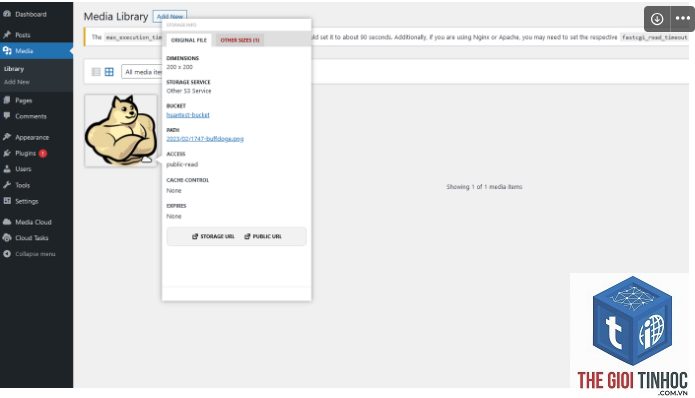The image size is (695, 398).
Task: Click the Media icon in the sidebar
Action: (x=7, y=51)
